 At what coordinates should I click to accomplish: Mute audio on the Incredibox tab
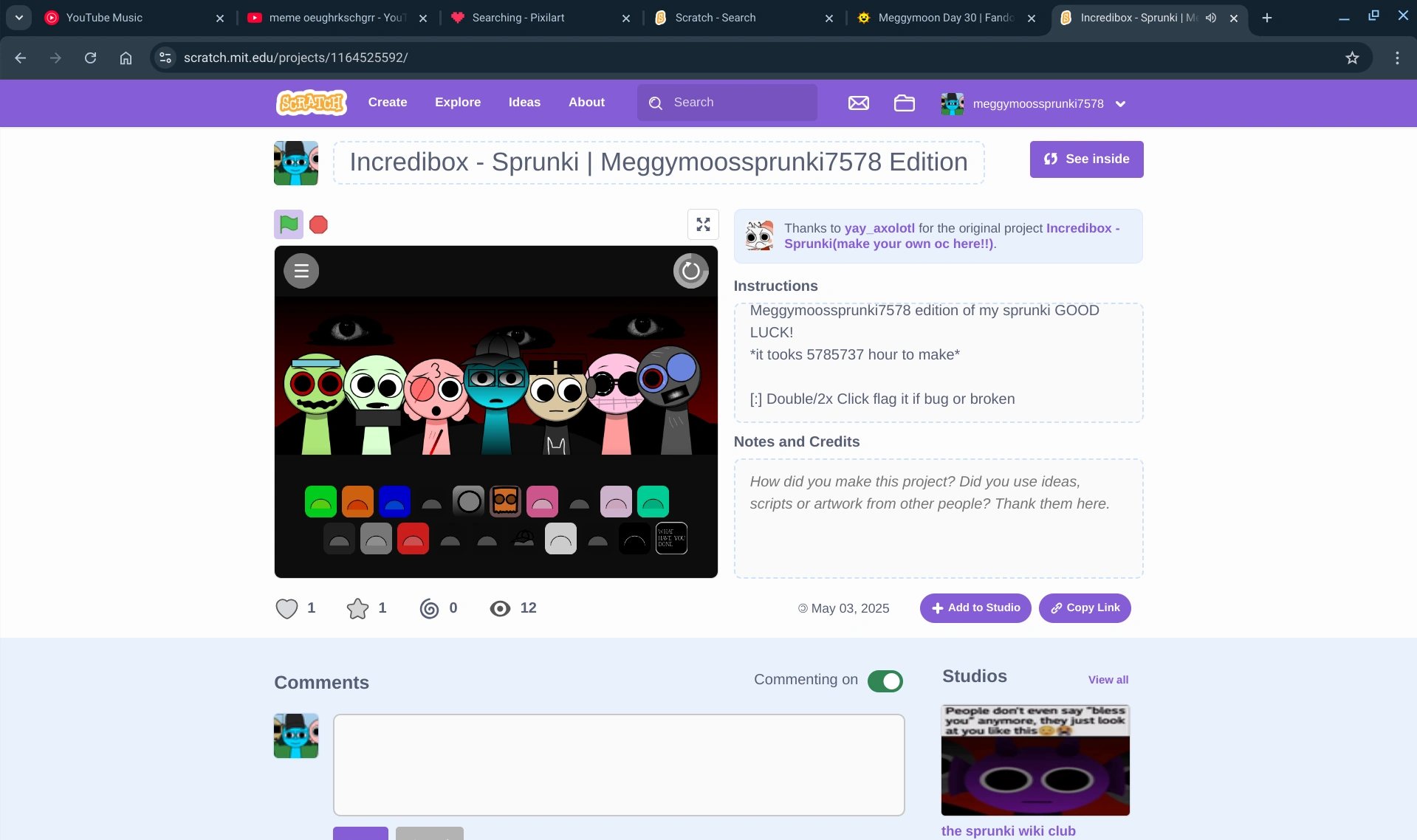(x=1211, y=18)
